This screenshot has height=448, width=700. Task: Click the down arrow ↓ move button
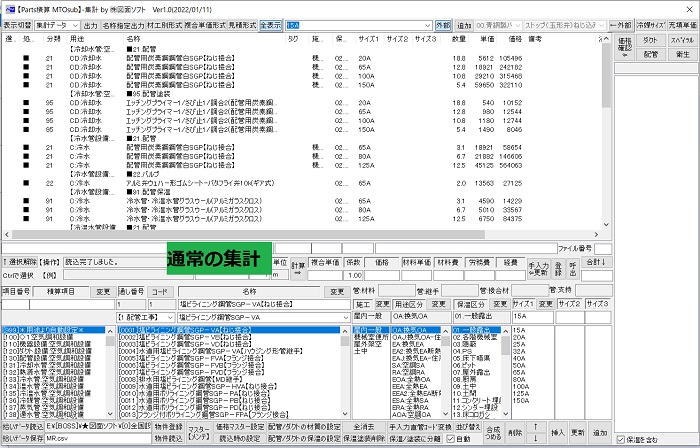535,438
